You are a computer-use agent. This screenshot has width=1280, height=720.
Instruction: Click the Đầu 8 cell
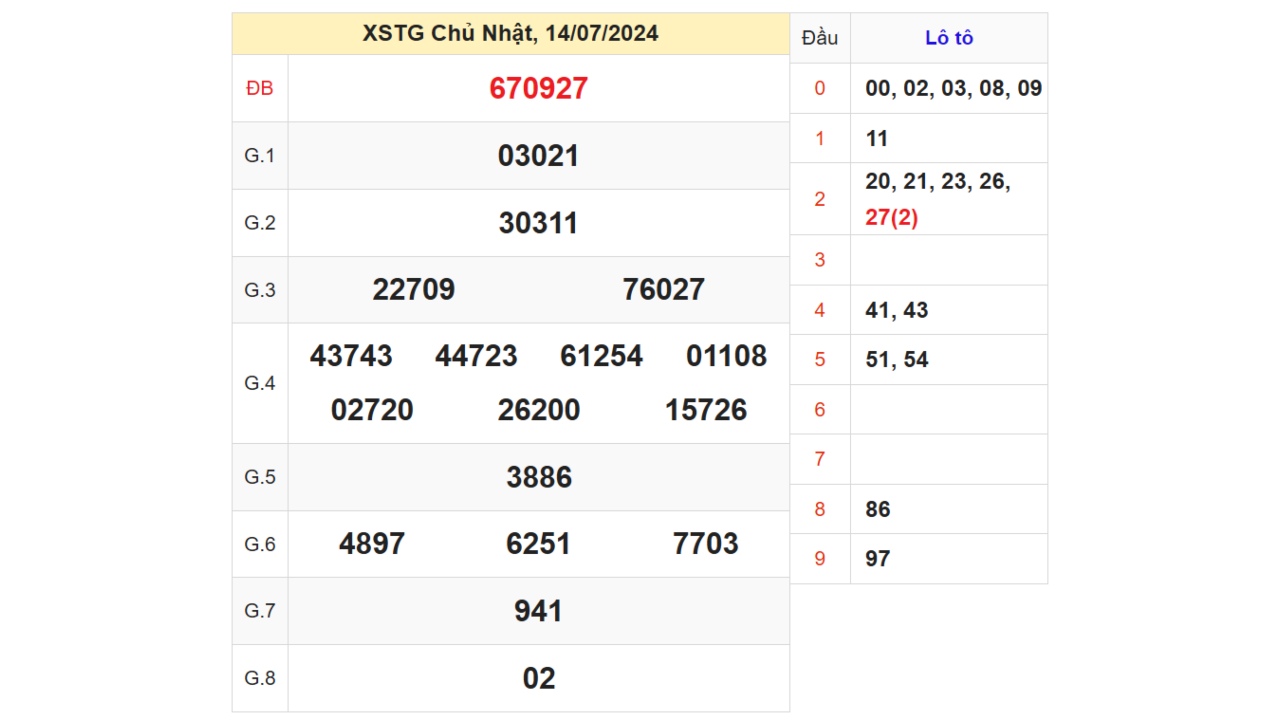click(x=820, y=509)
